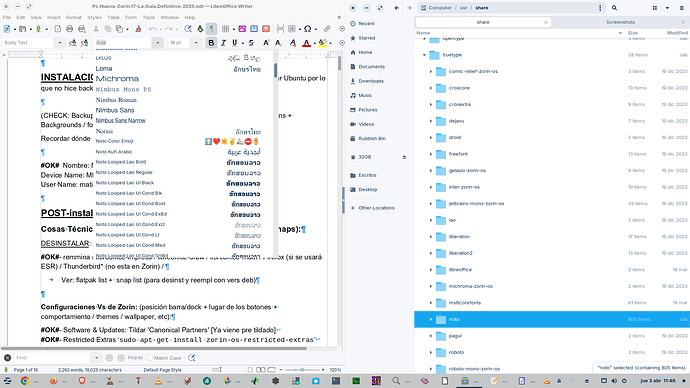Click Search icon in Files
Viewport: 690px width, 388px height.
[x=614, y=8]
